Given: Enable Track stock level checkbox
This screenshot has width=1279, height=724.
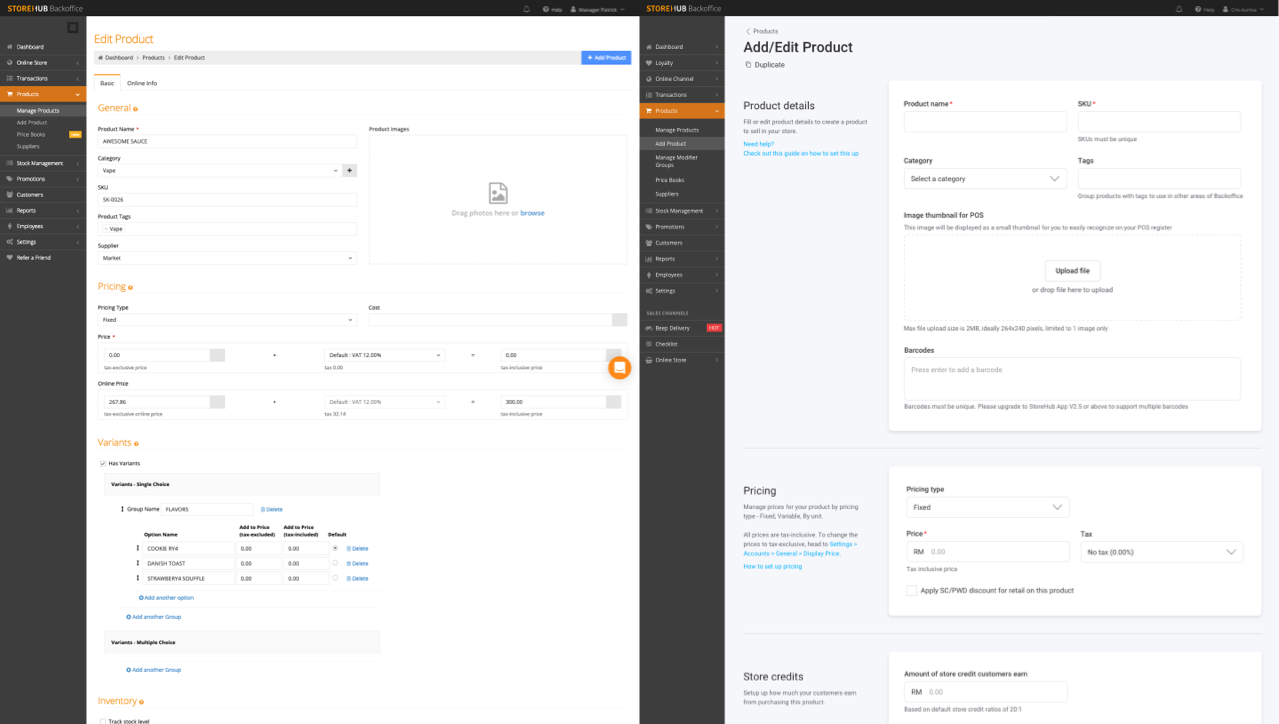Looking at the screenshot, I should pos(103,721).
